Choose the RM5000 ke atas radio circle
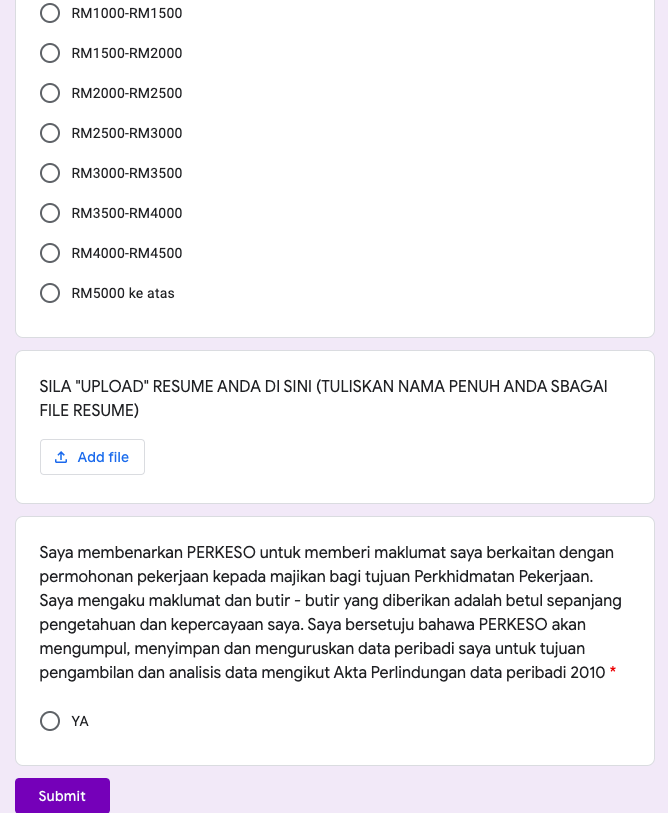Image resolution: width=668 pixels, height=813 pixels. [x=50, y=293]
